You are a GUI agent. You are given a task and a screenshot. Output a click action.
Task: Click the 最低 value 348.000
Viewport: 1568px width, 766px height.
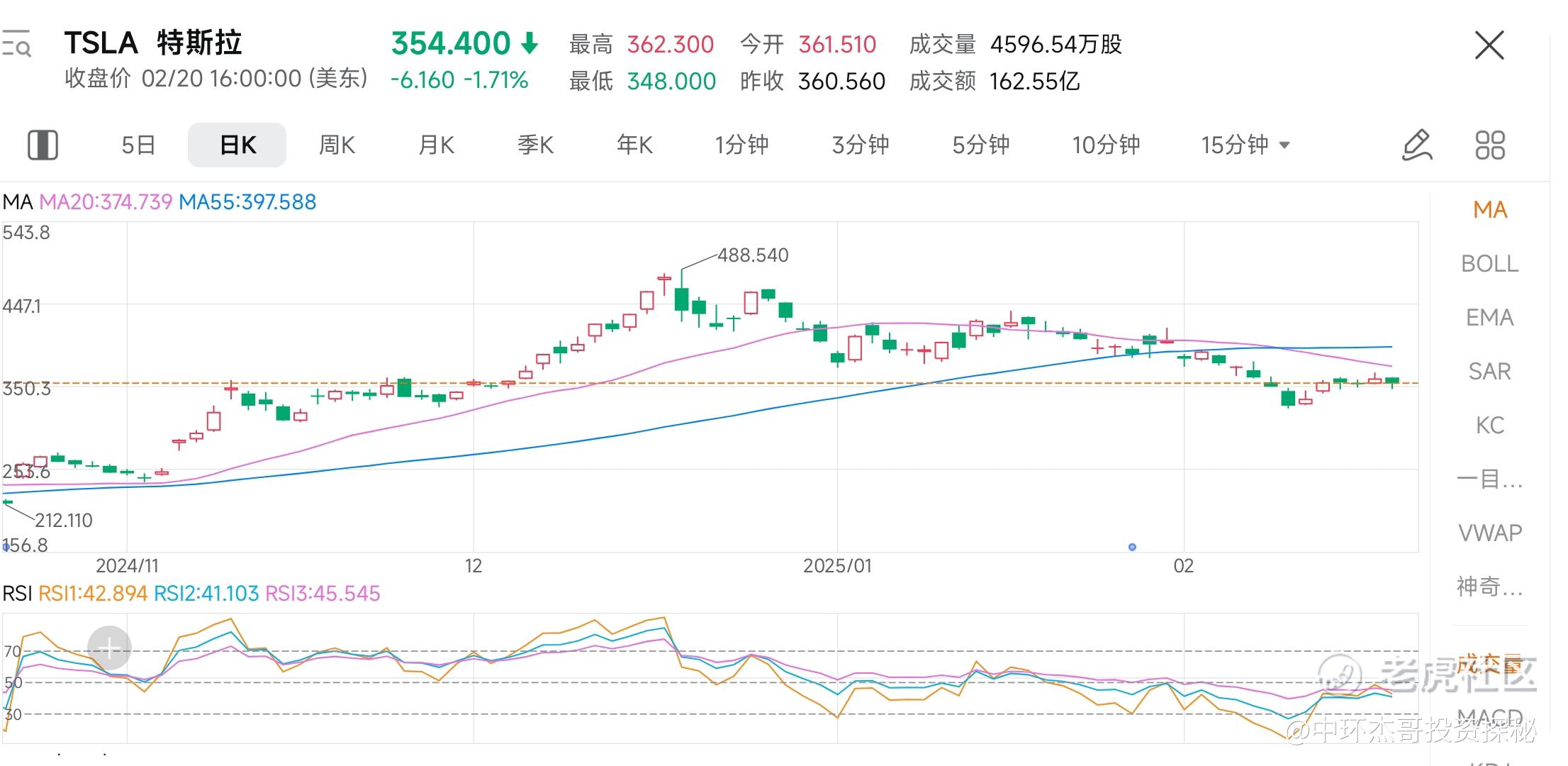pos(671,82)
